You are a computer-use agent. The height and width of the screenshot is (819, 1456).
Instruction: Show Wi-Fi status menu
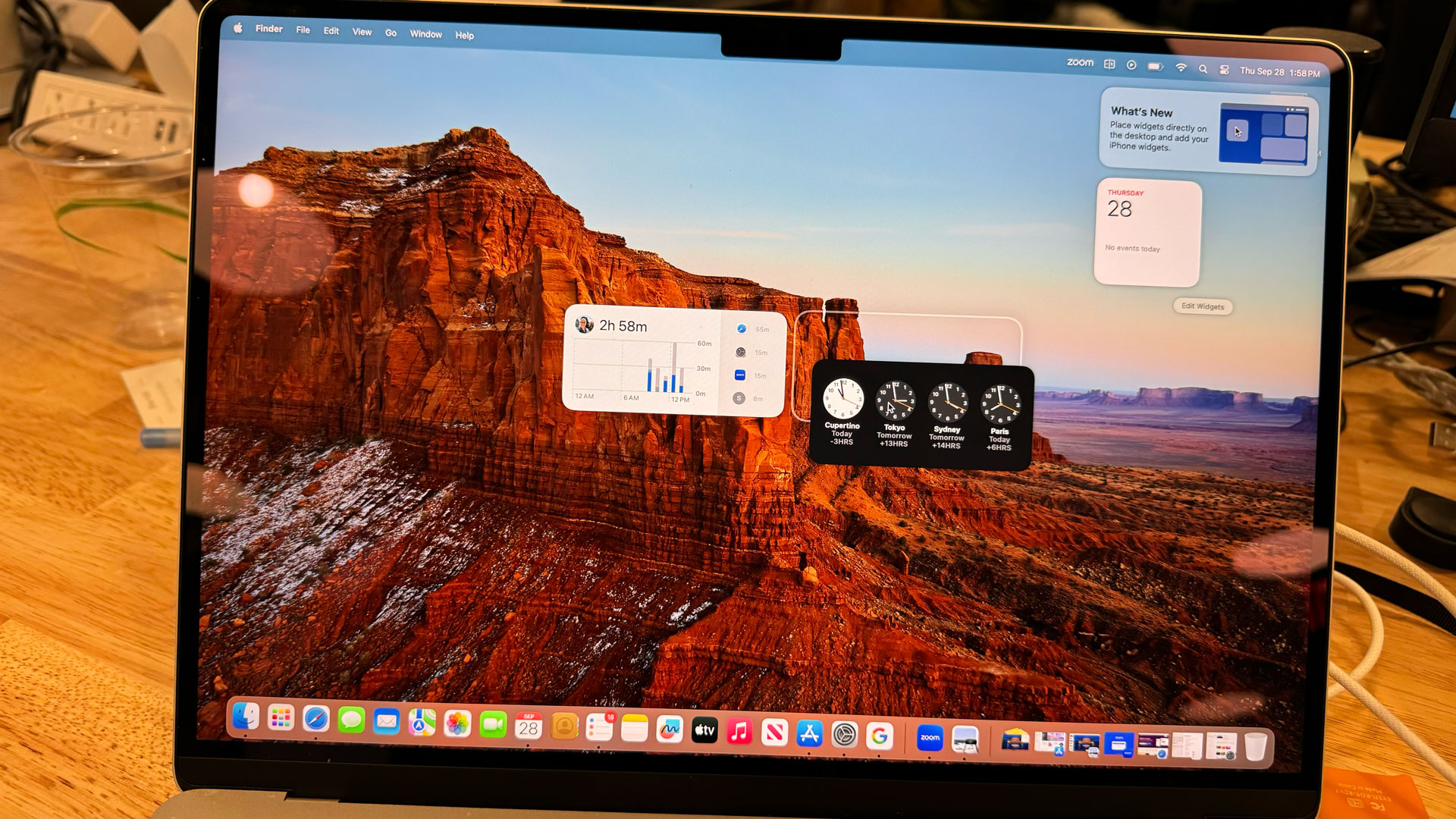click(1181, 67)
